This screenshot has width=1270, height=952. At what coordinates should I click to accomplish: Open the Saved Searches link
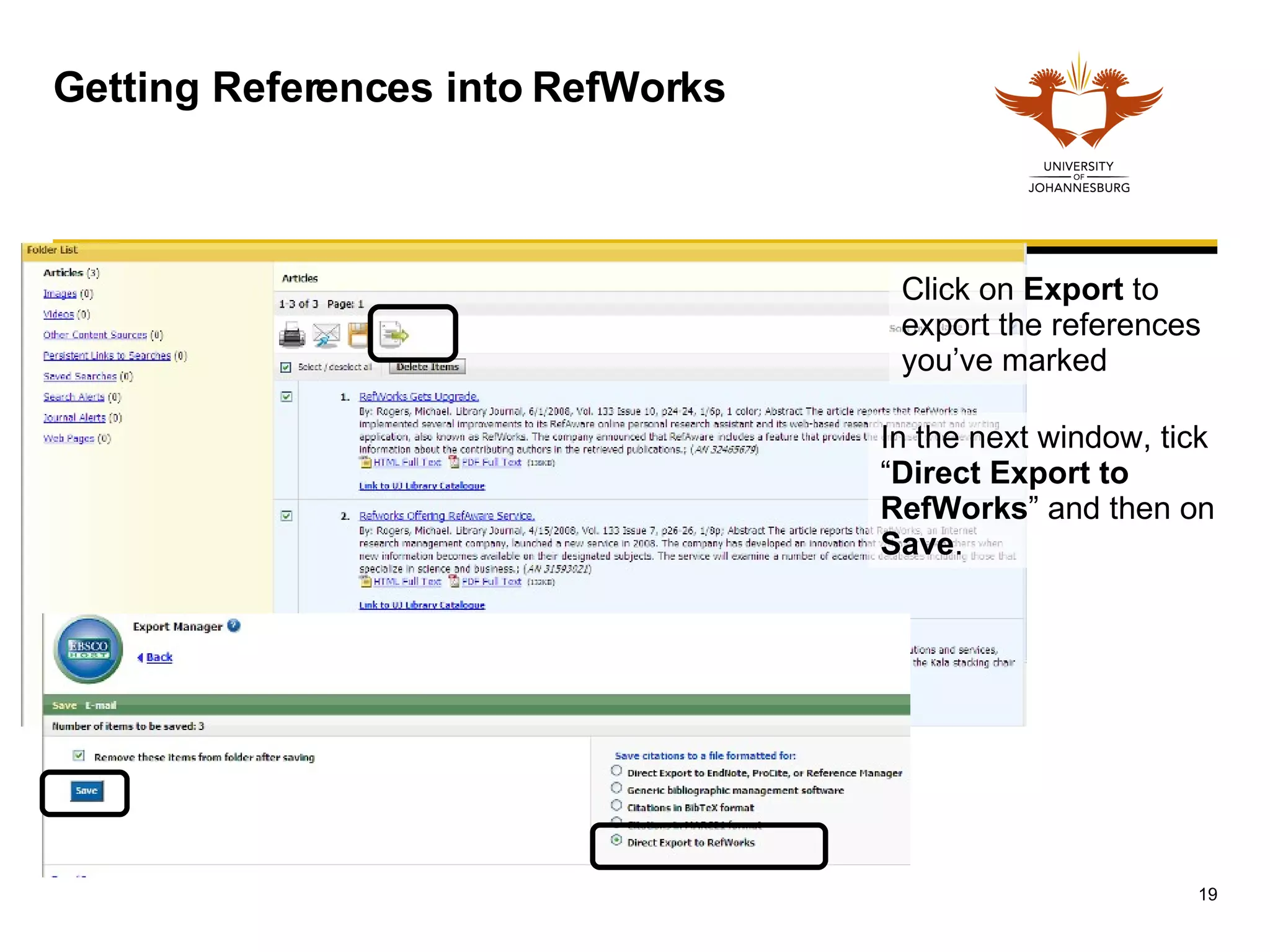80,376
